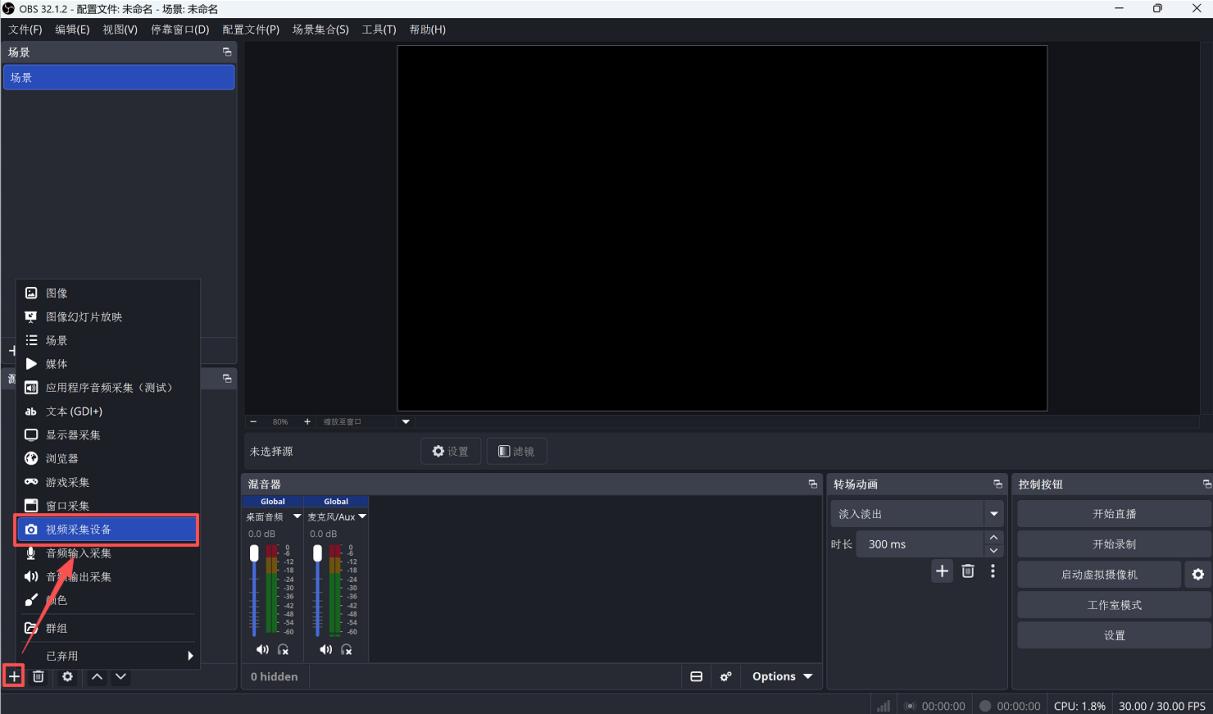Open 视图(V) menu
This screenshot has width=1213, height=714.
[x=120, y=30]
